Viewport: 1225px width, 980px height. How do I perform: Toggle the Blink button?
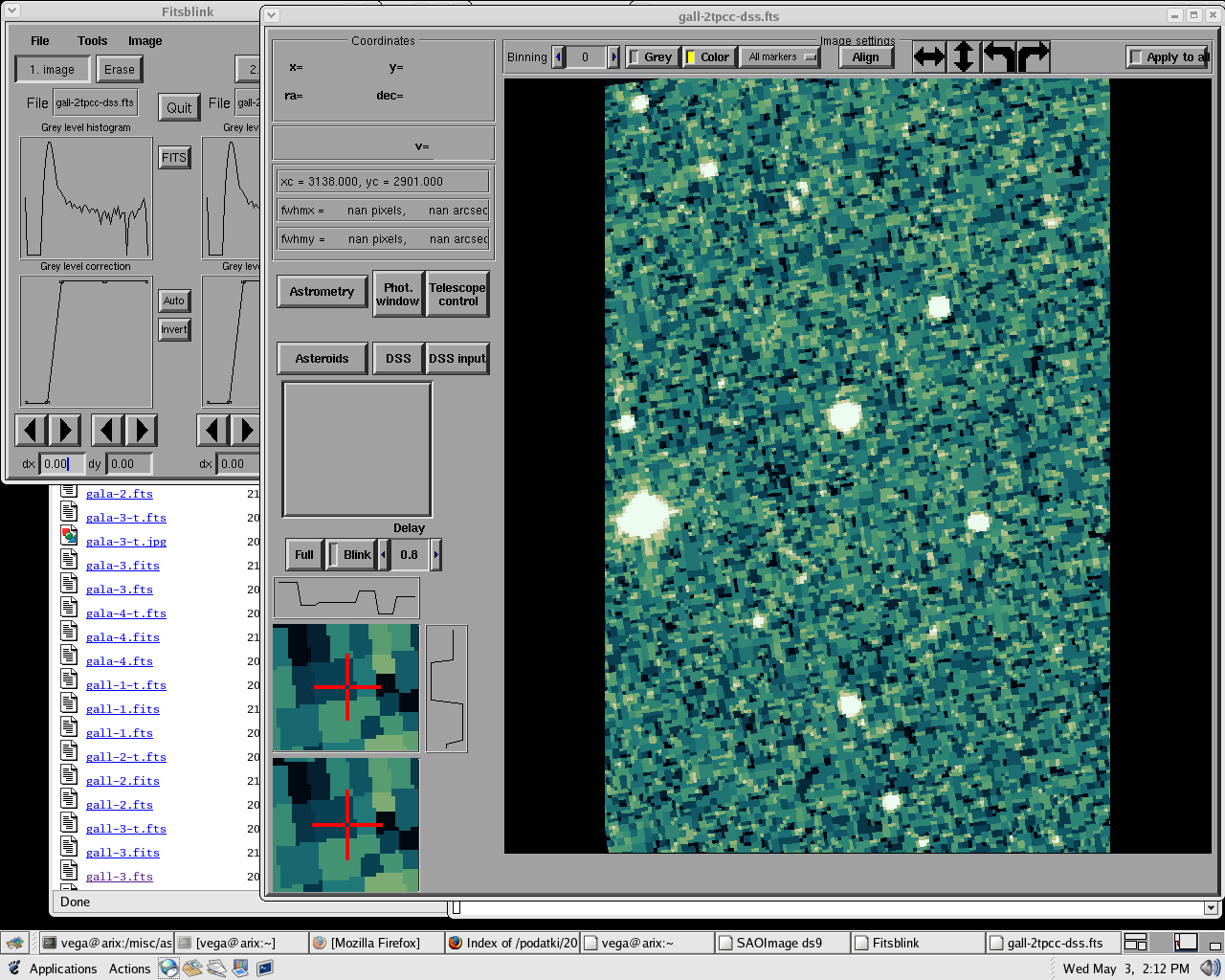[x=351, y=555]
